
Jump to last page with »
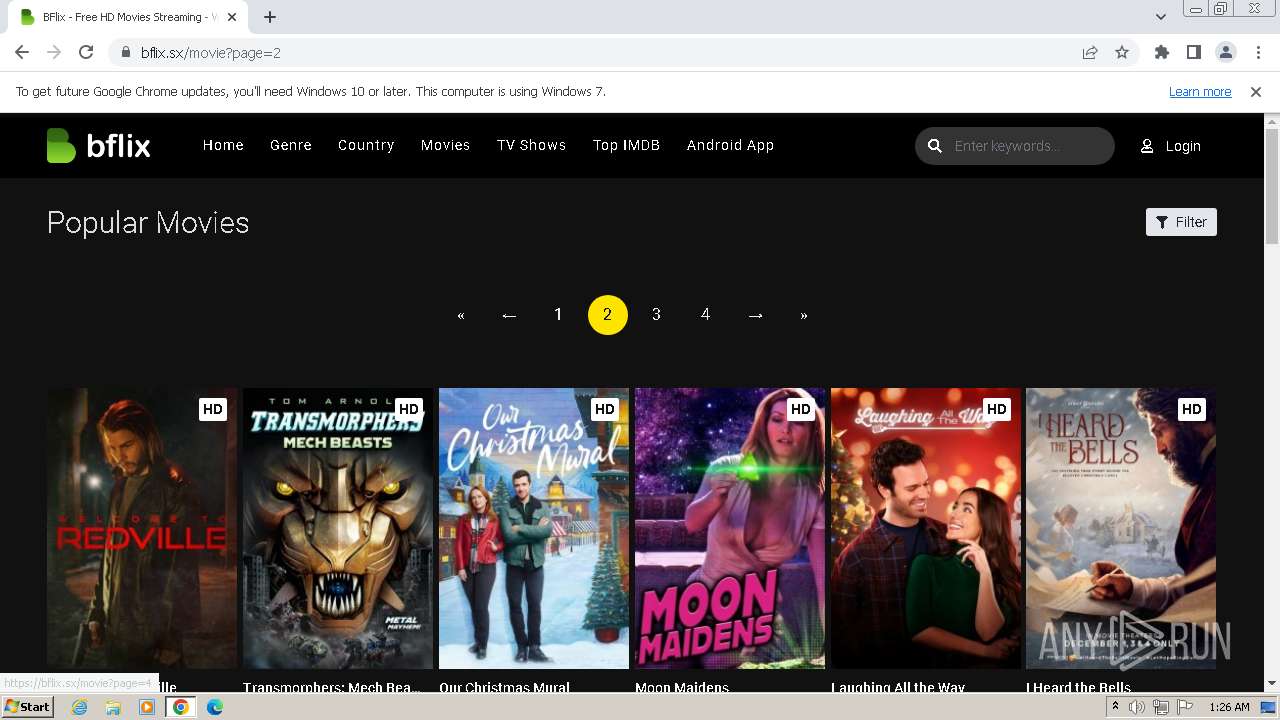804,315
